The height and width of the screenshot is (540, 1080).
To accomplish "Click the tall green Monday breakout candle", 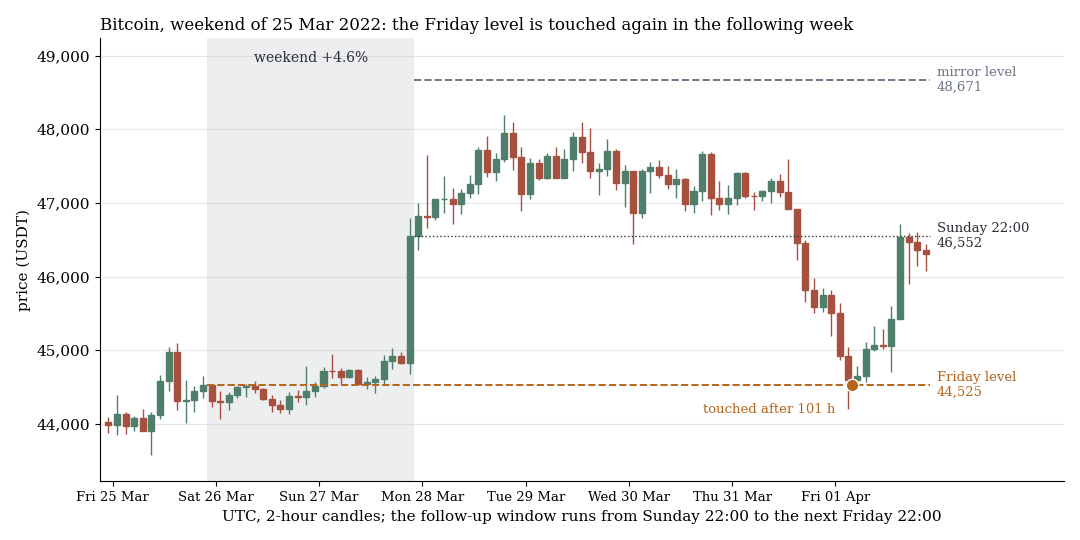I will click(x=411, y=300).
